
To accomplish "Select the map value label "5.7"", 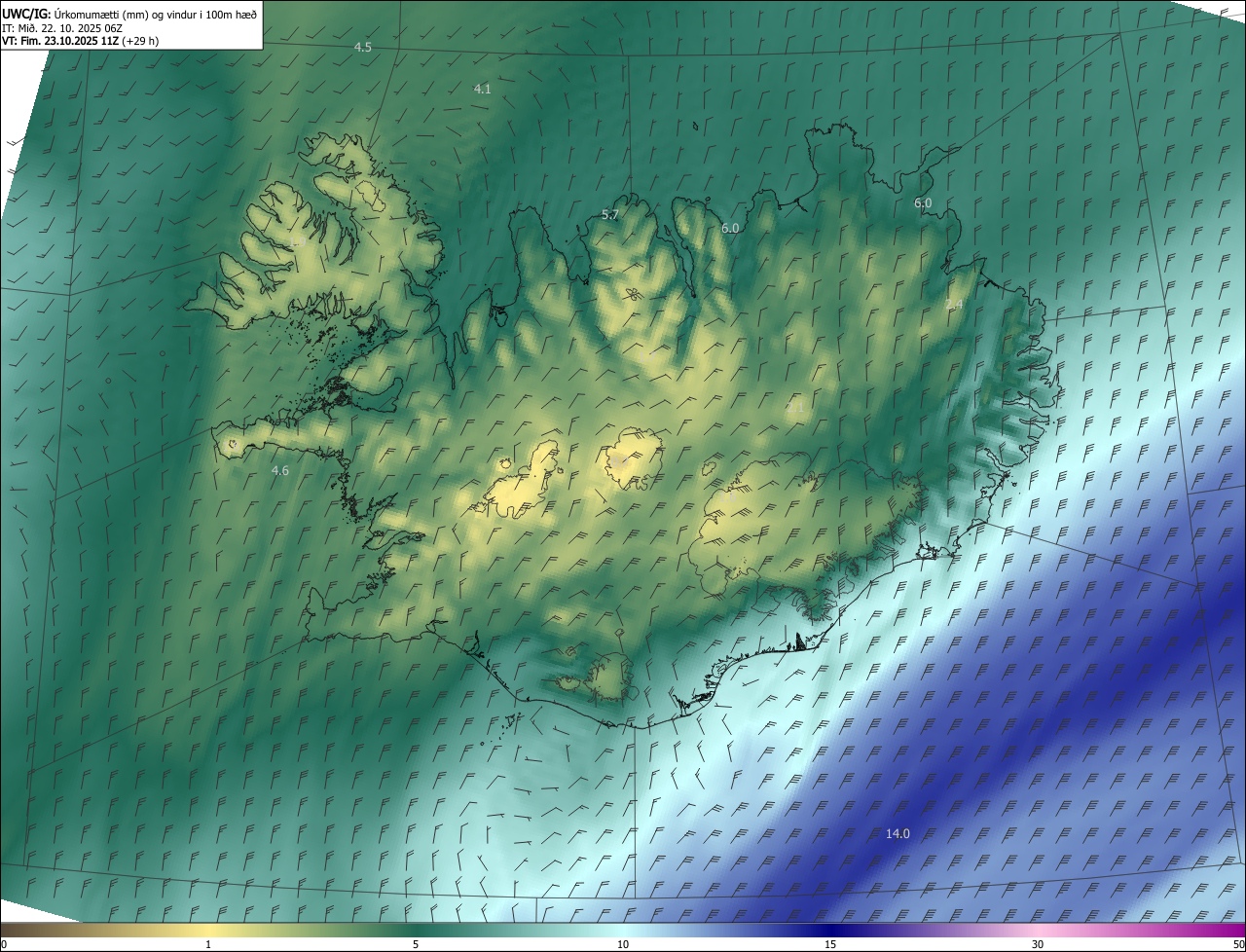I will coord(610,214).
